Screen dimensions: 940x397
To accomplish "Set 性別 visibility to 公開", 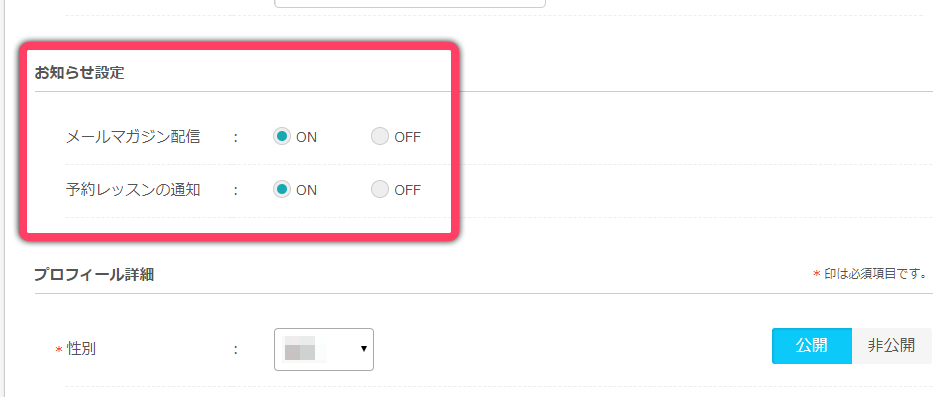I will click(812, 345).
